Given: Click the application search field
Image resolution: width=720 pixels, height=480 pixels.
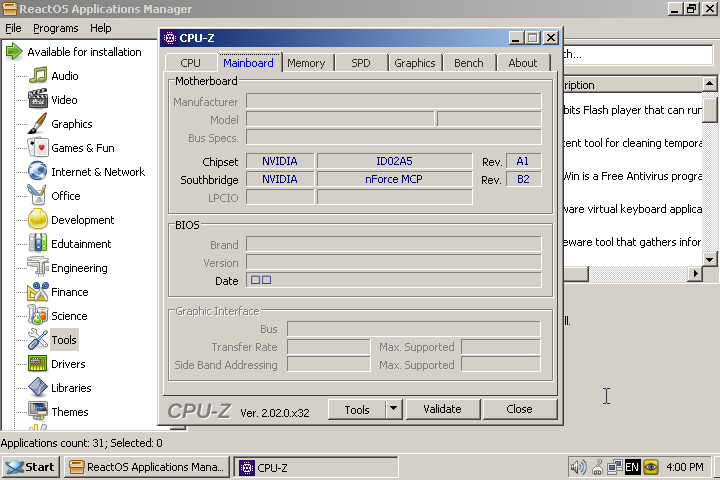Looking at the screenshot, I should 638,55.
